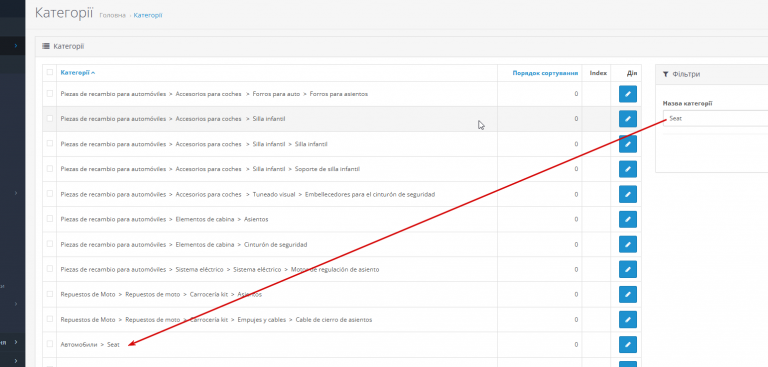The width and height of the screenshot is (768, 367).
Task: Check the Soporte de silla infantil row checkbox
Action: pyautogui.click(x=49, y=169)
